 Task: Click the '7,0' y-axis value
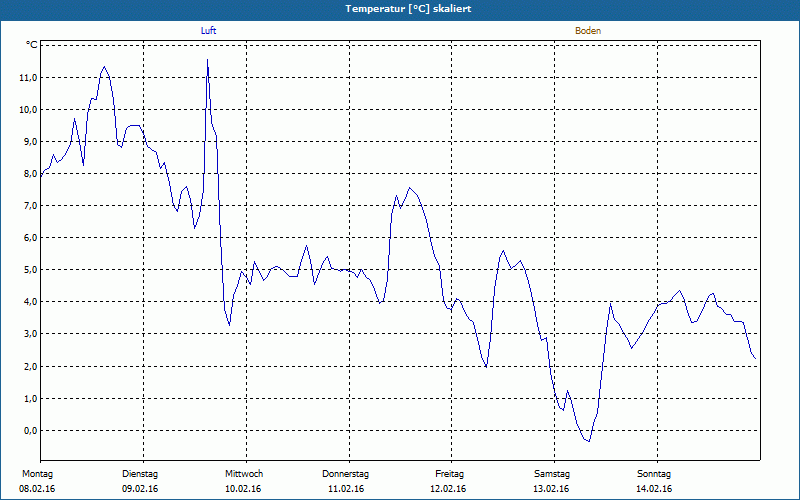tap(31, 206)
